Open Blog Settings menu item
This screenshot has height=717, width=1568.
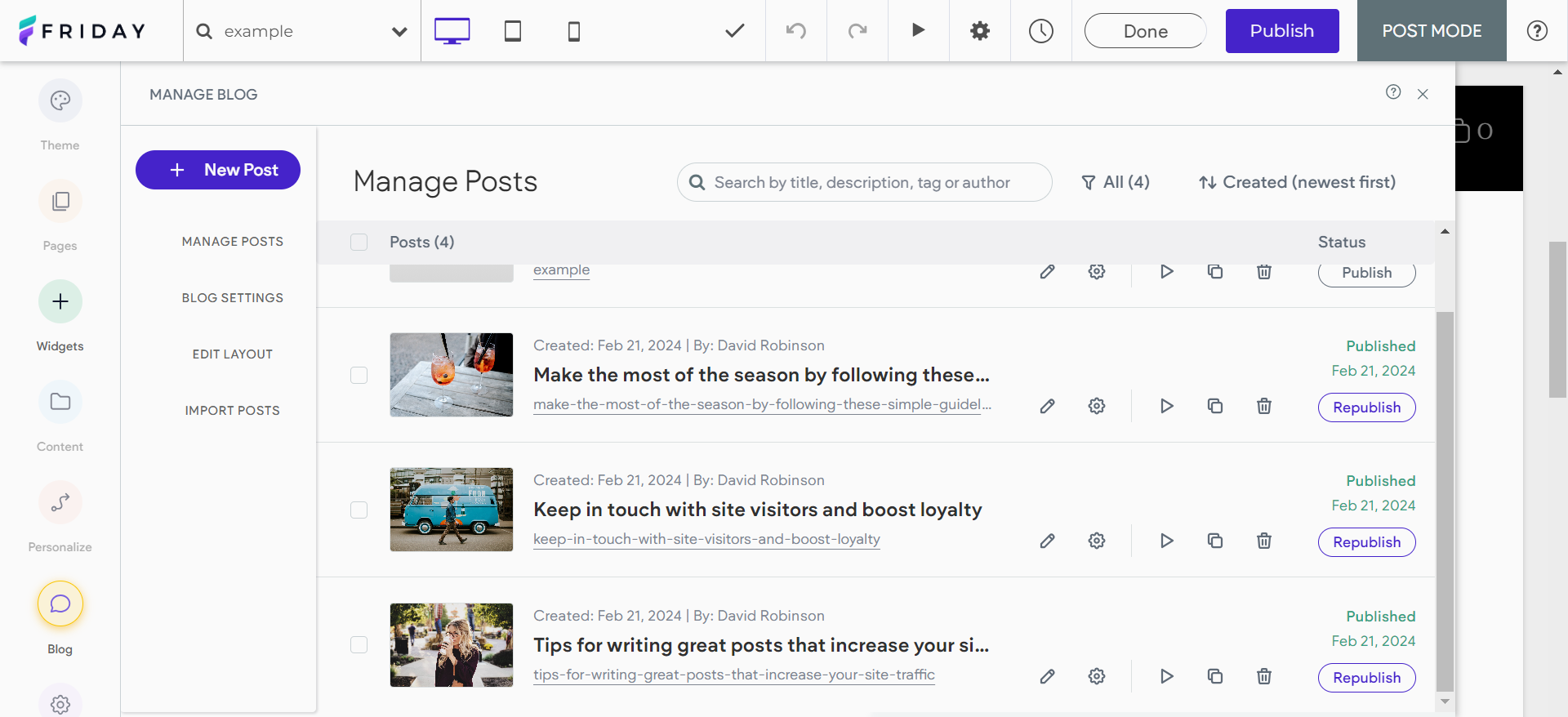(233, 298)
